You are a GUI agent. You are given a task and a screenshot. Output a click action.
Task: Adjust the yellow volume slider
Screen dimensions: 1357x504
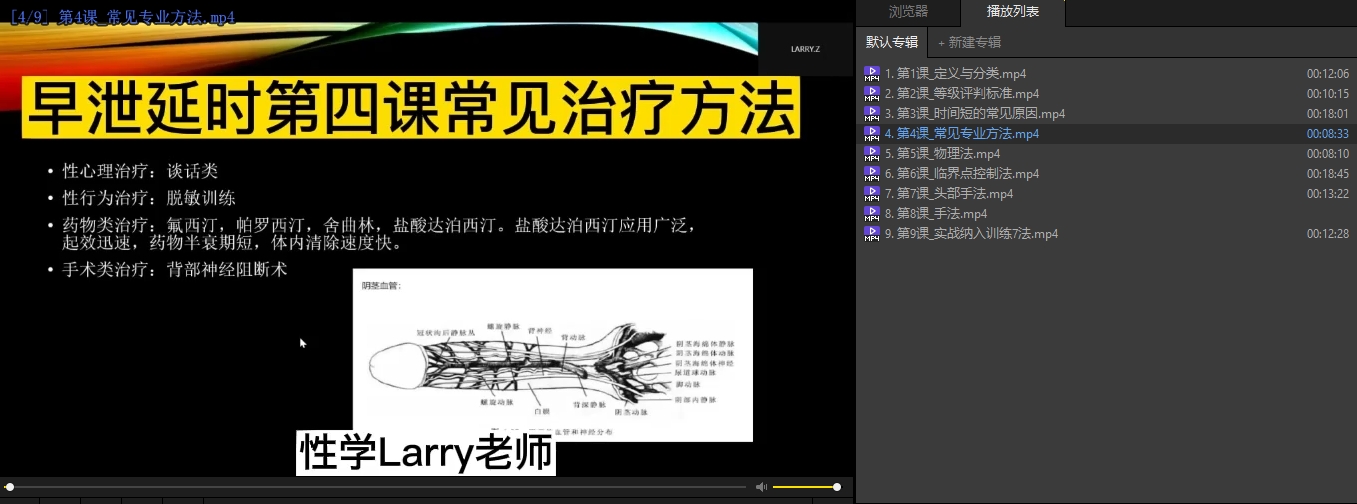(805, 487)
